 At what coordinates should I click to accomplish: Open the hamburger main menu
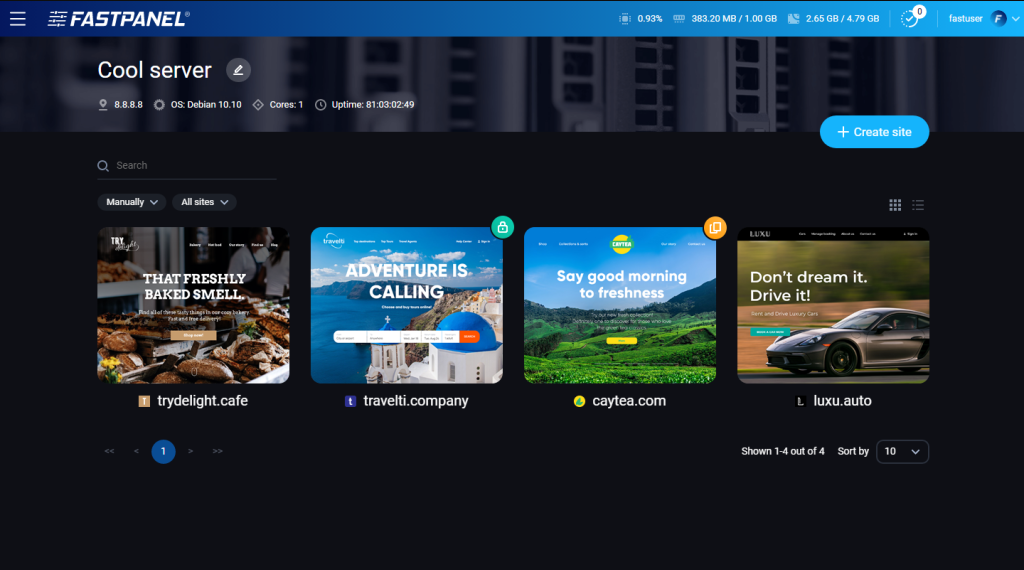[x=18, y=19]
